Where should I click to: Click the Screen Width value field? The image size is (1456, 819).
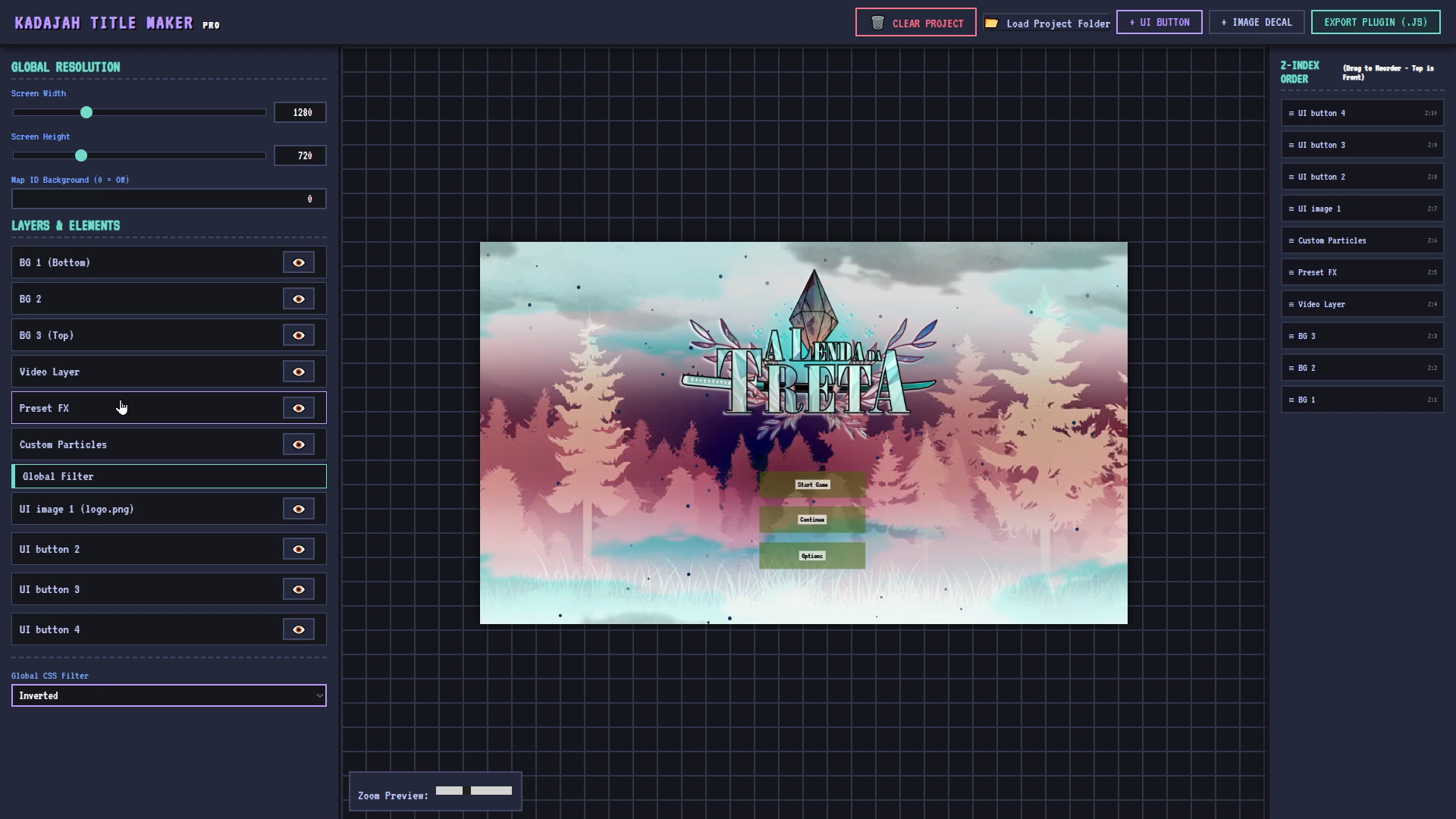pos(300,112)
